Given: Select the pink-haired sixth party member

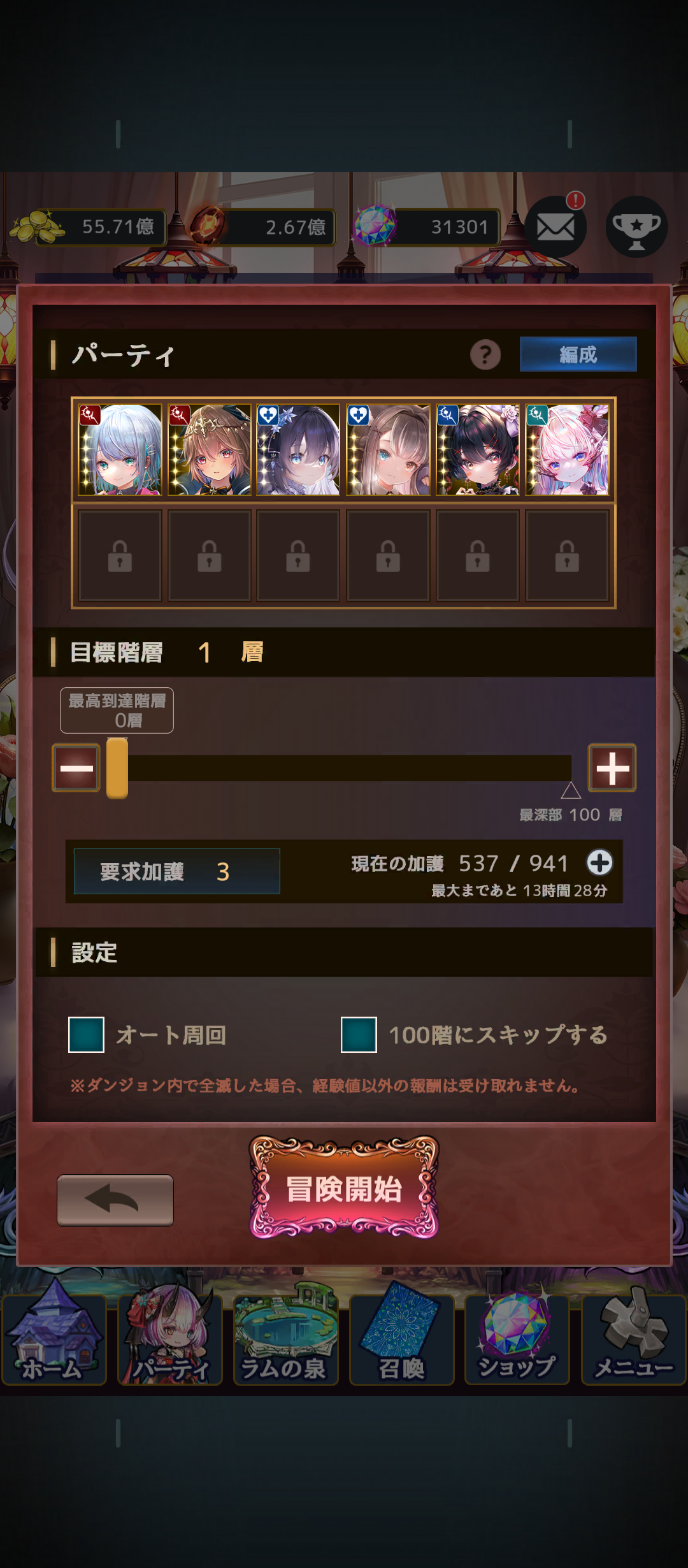Looking at the screenshot, I should pos(567,449).
